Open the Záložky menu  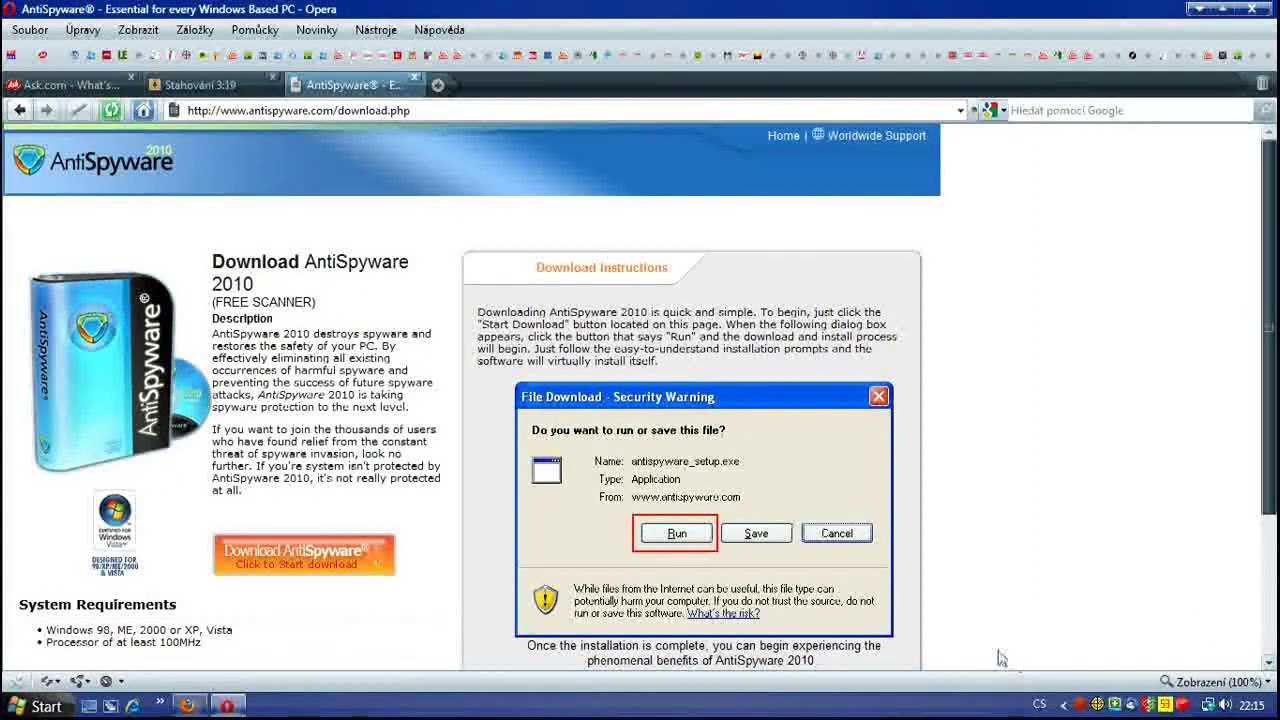click(x=195, y=30)
